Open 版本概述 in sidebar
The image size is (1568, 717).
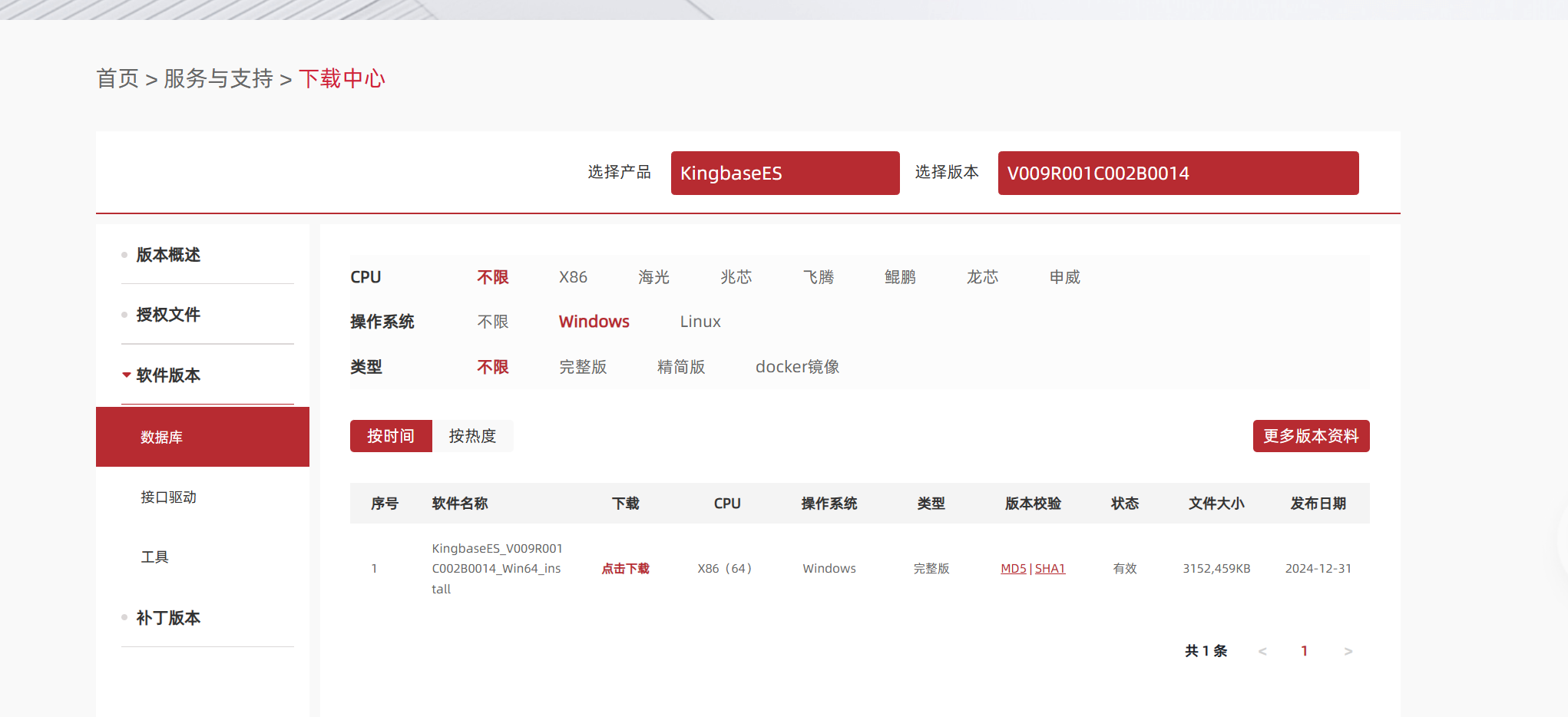(x=168, y=255)
